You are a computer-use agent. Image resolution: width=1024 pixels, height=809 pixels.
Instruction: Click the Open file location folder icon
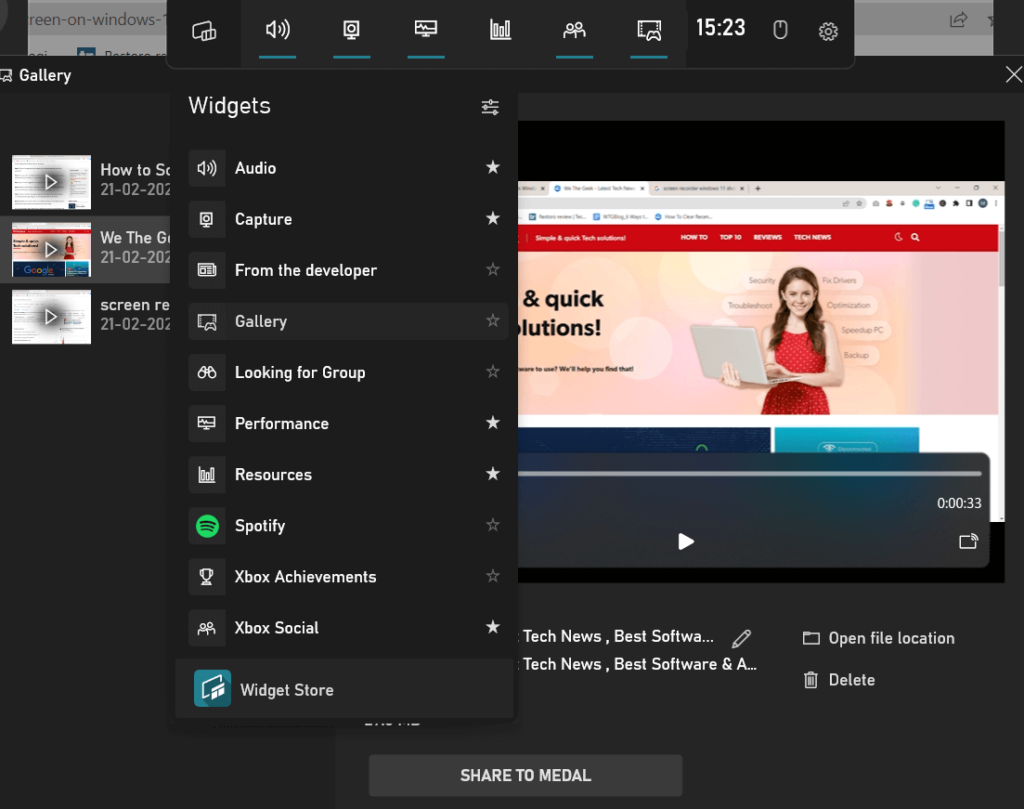pos(811,638)
